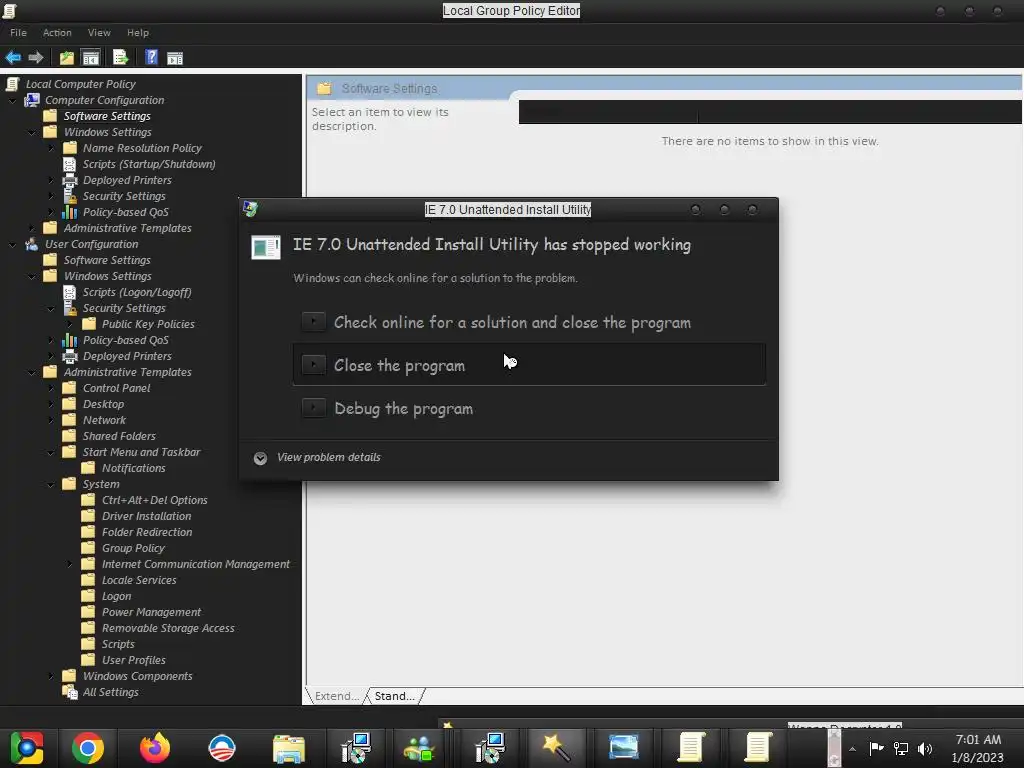Click the Show/Hide Action Pane icon
Screen dimensions: 1024x768
click(174, 57)
